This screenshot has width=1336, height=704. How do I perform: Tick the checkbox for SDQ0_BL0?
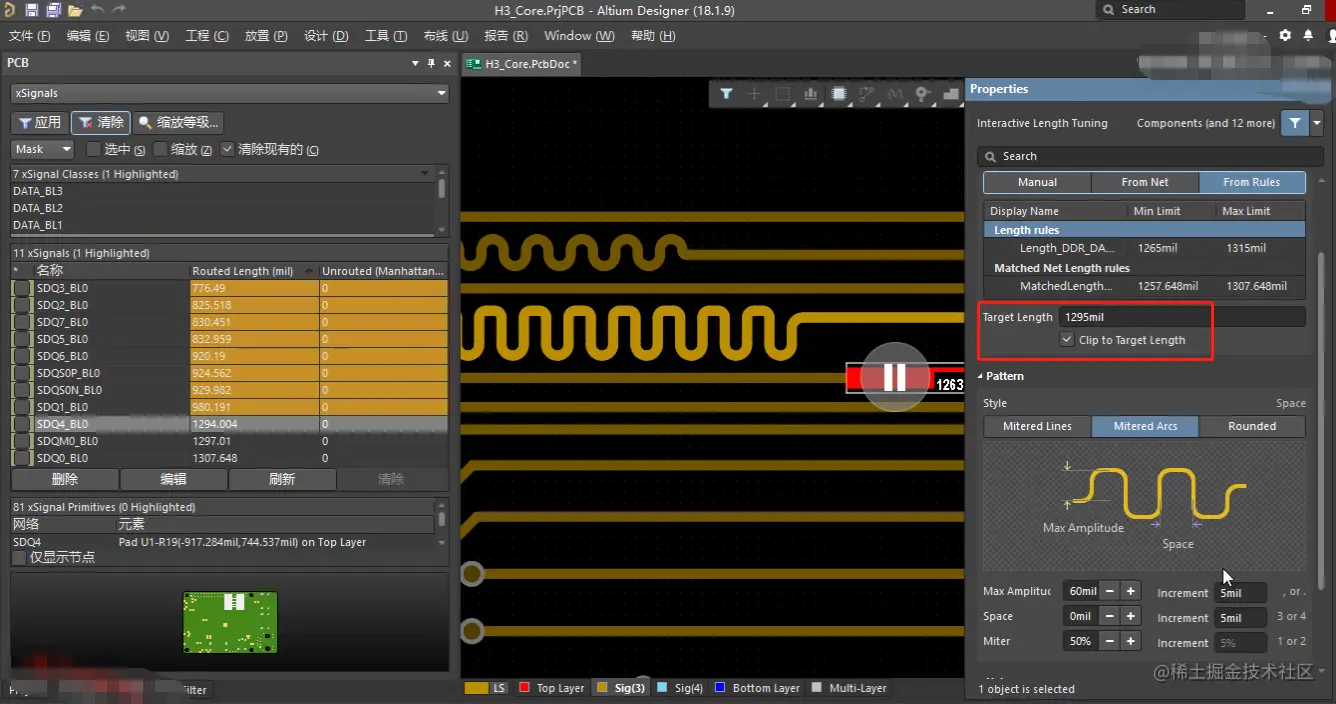(21, 458)
